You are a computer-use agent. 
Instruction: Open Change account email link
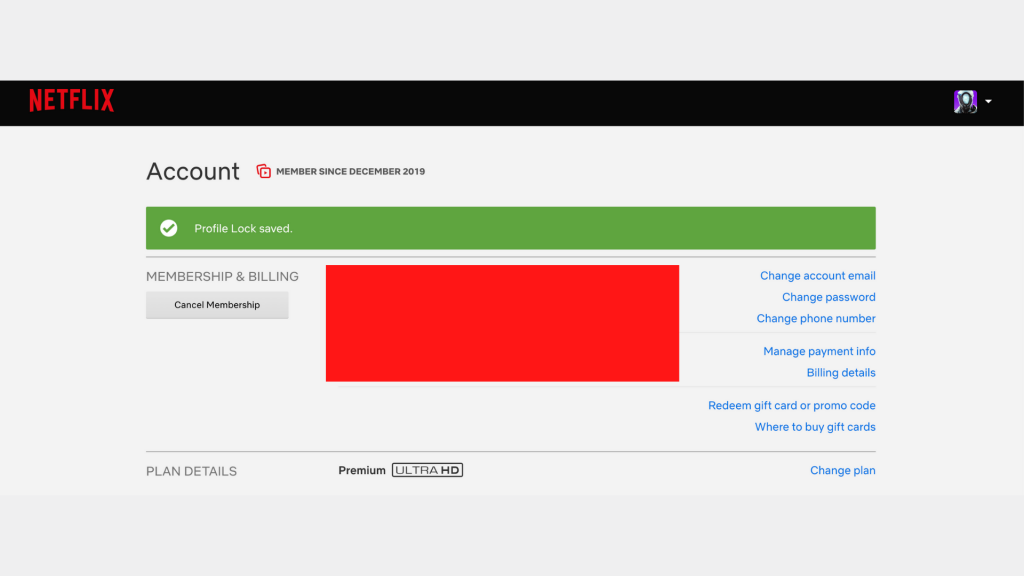coord(818,276)
